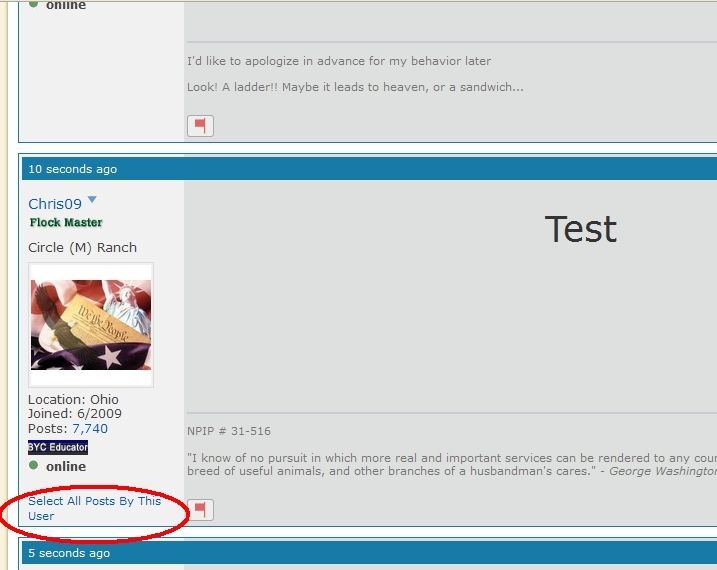Image resolution: width=717 pixels, height=570 pixels.
Task: Click the ladder to heaven signature line
Action: point(355,87)
